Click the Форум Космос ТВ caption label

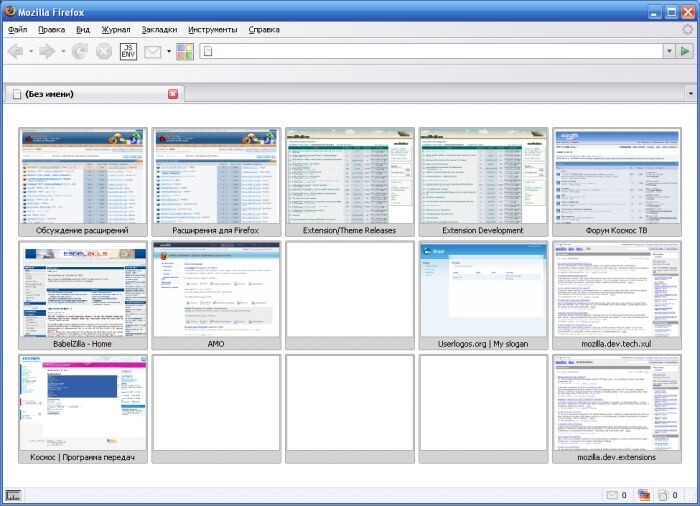(x=616, y=230)
